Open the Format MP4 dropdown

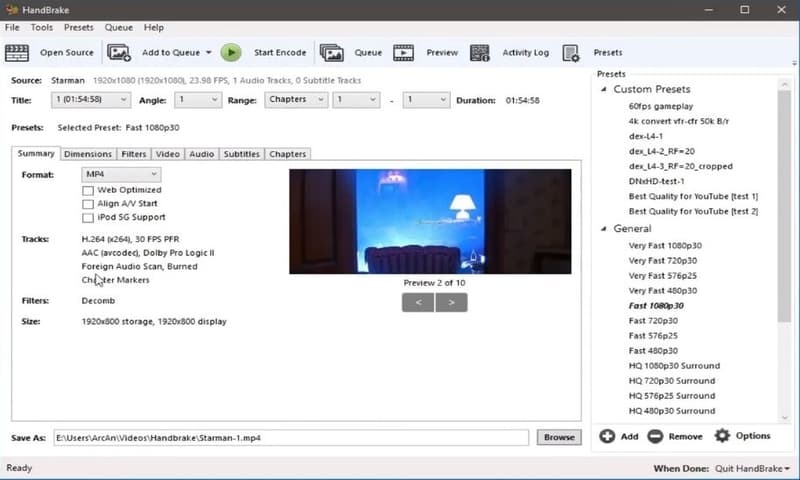pos(121,174)
